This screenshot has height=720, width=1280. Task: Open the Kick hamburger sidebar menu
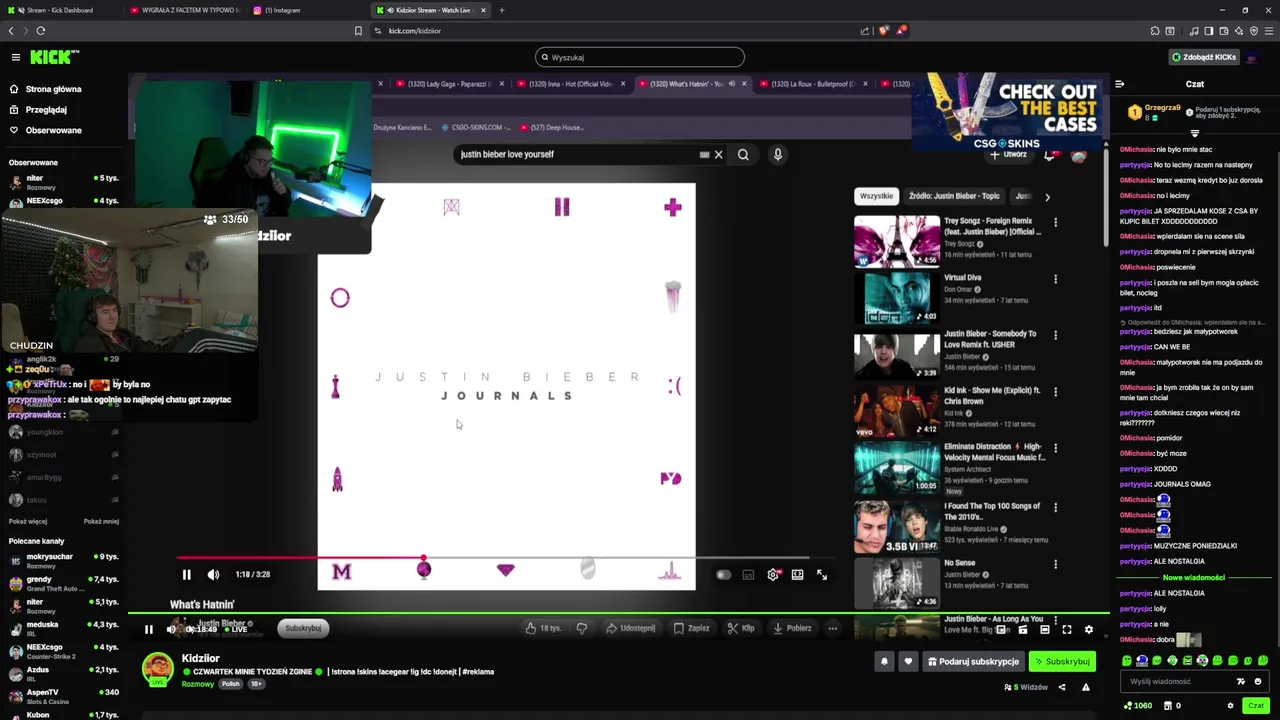[16, 57]
